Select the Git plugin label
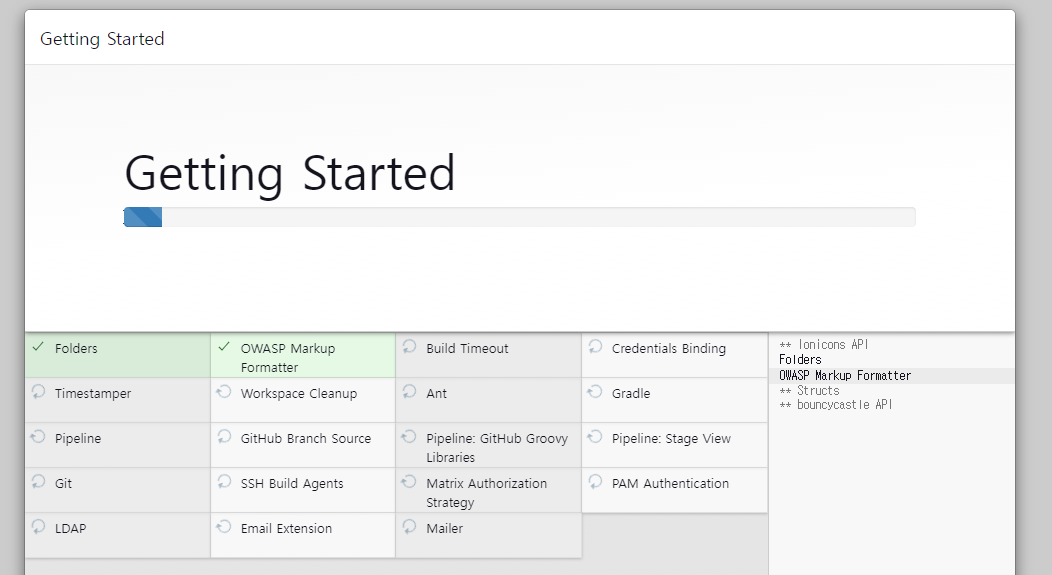Screen dimensions: 1052x575 [63, 483]
